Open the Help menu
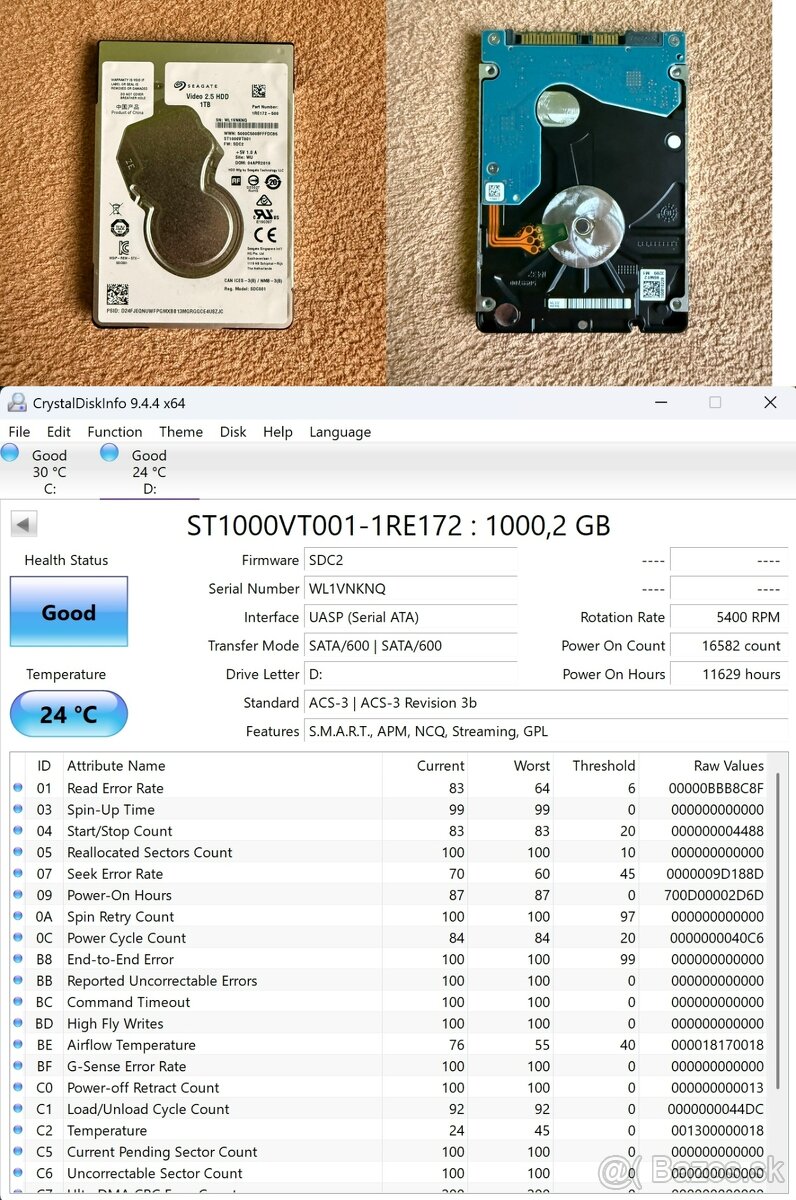 pyautogui.click(x=278, y=432)
